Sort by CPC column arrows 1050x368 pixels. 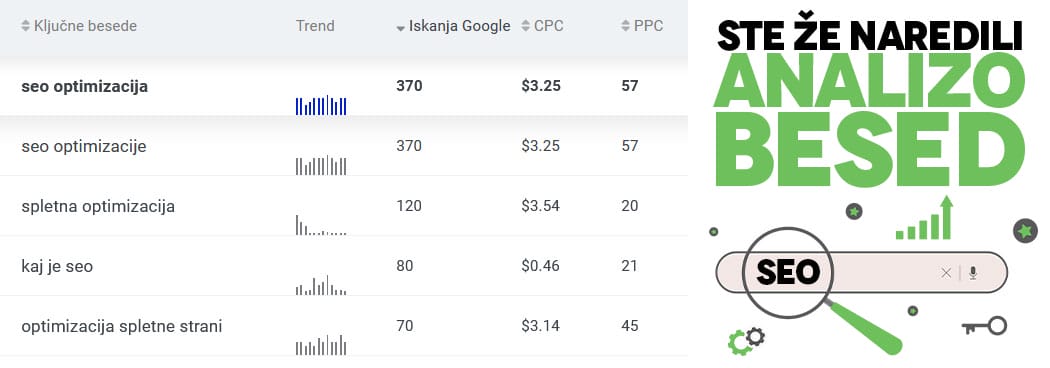click(526, 26)
